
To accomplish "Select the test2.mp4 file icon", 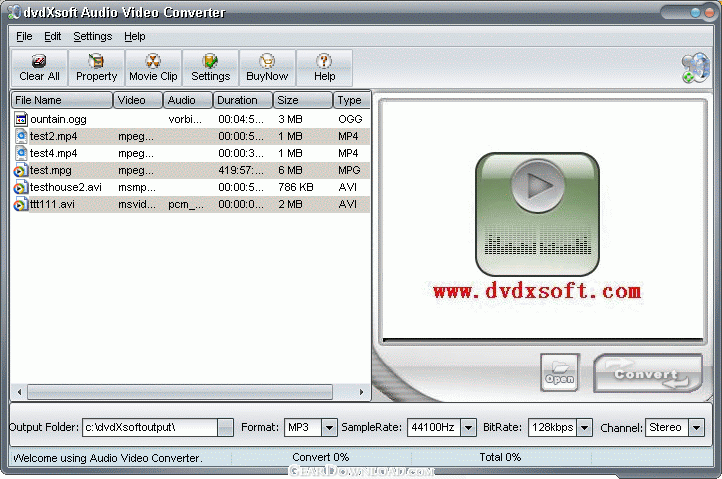I will click(21, 136).
